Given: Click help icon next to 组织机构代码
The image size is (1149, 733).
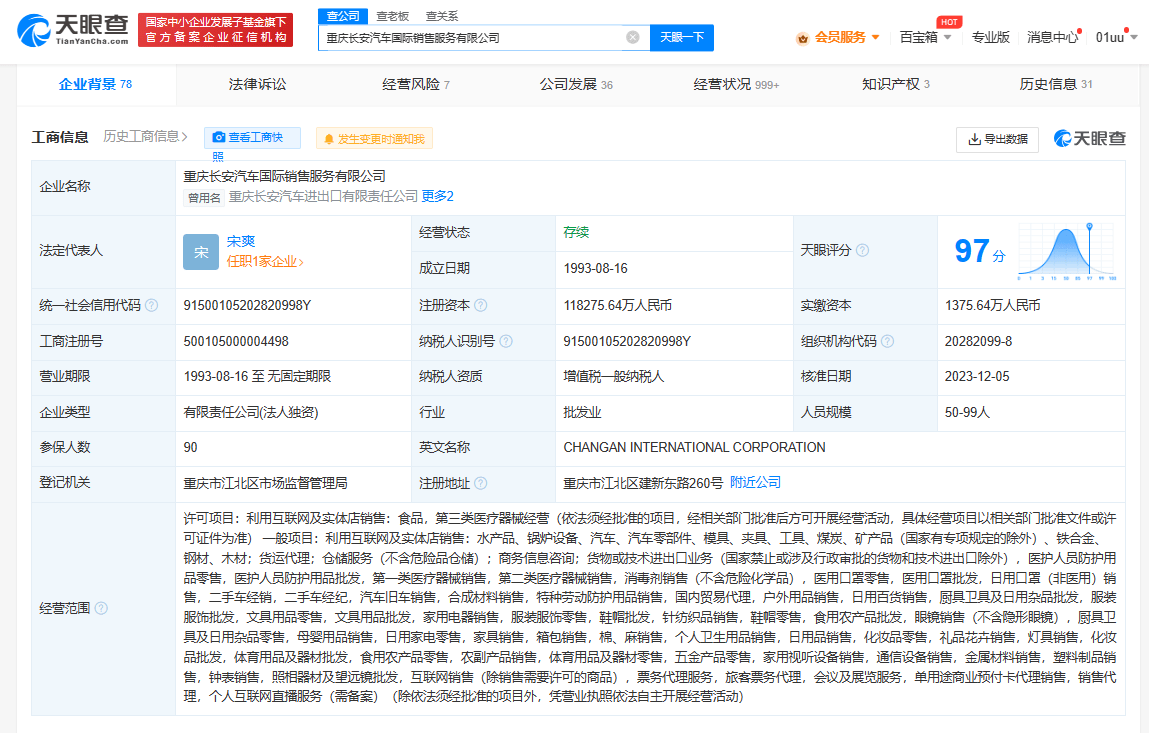Looking at the screenshot, I should pos(887,341).
